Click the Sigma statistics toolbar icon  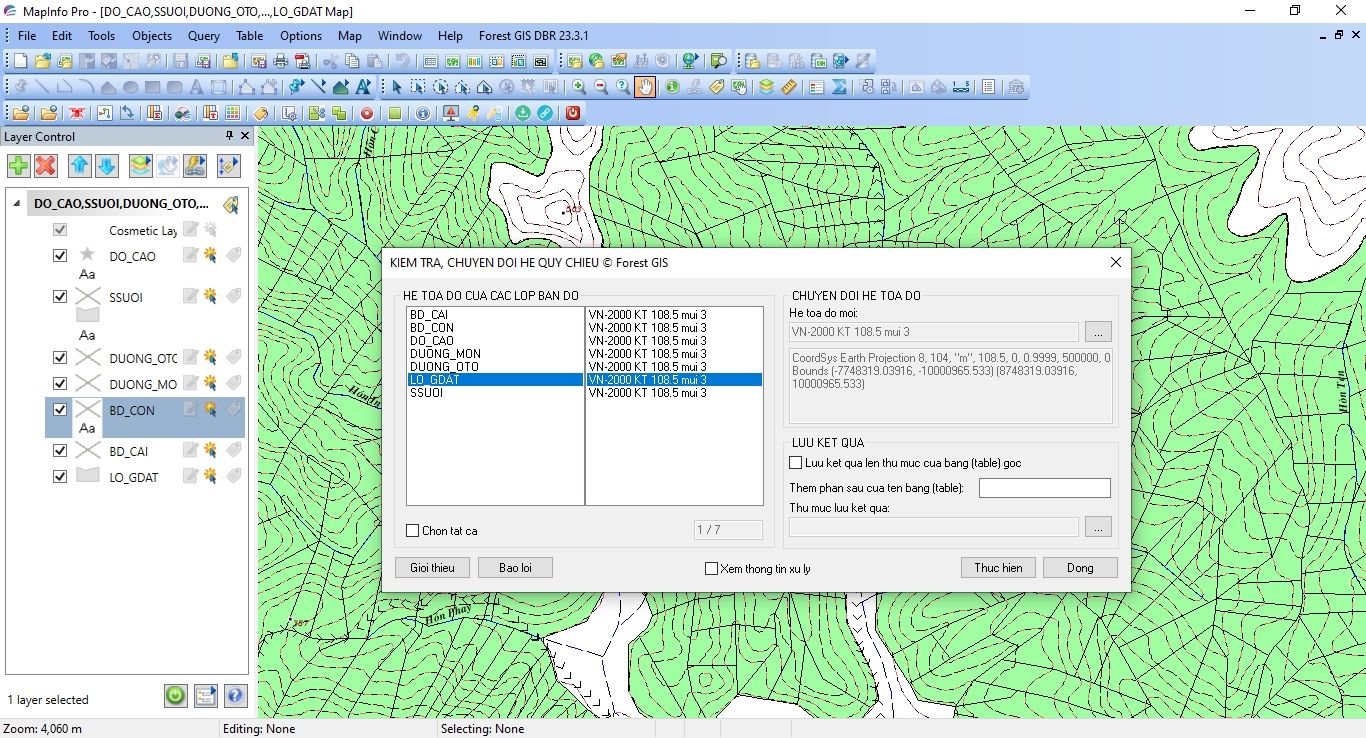click(x=839, y=87)
